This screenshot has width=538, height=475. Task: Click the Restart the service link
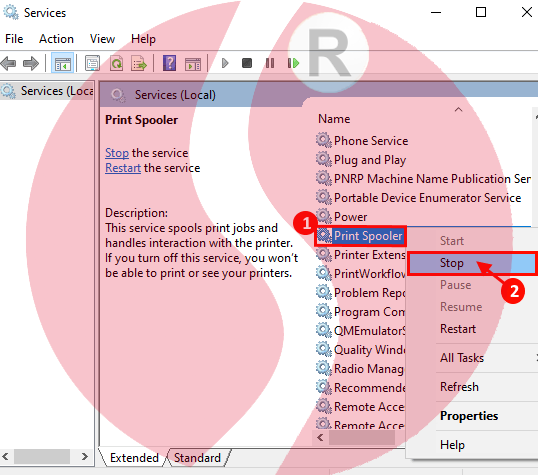click(x=123, y=168)
